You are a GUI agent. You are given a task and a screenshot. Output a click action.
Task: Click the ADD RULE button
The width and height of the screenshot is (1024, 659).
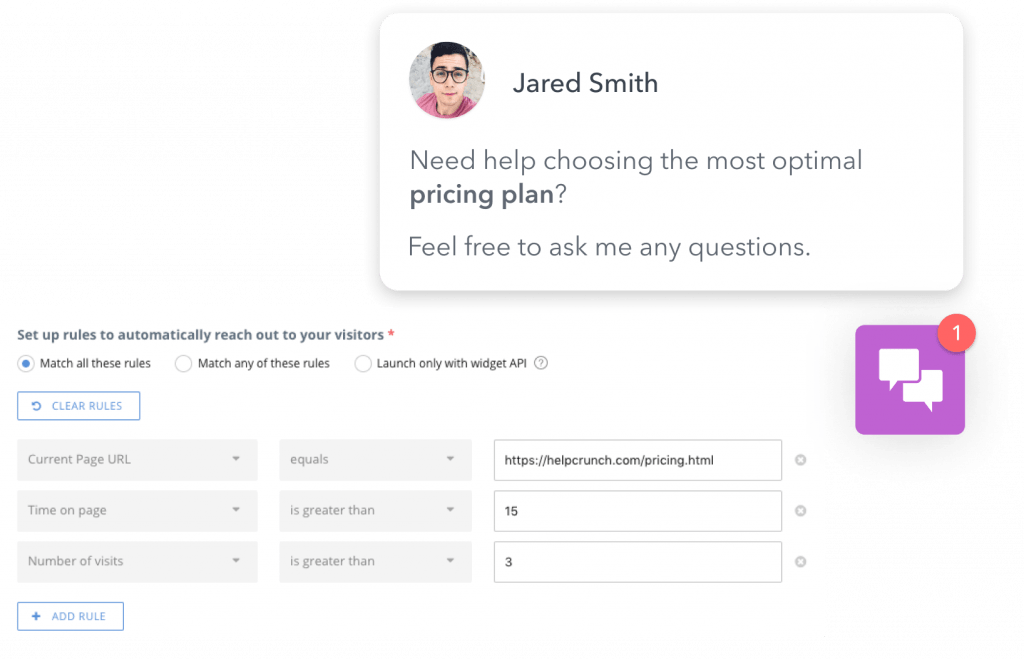[x=71, y=616]
